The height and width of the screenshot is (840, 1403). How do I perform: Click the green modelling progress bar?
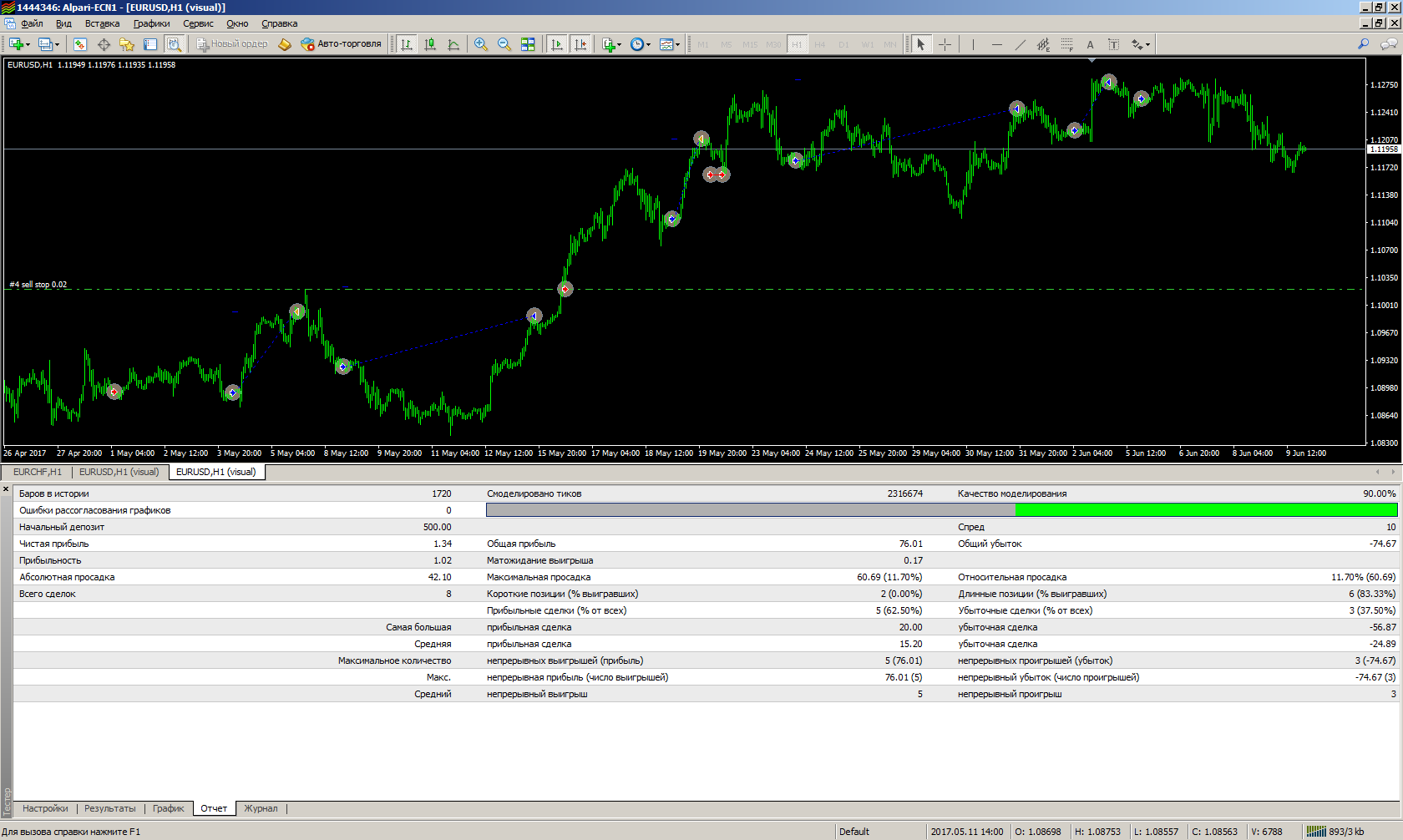pyautogui.click(x=1205, y=510)
